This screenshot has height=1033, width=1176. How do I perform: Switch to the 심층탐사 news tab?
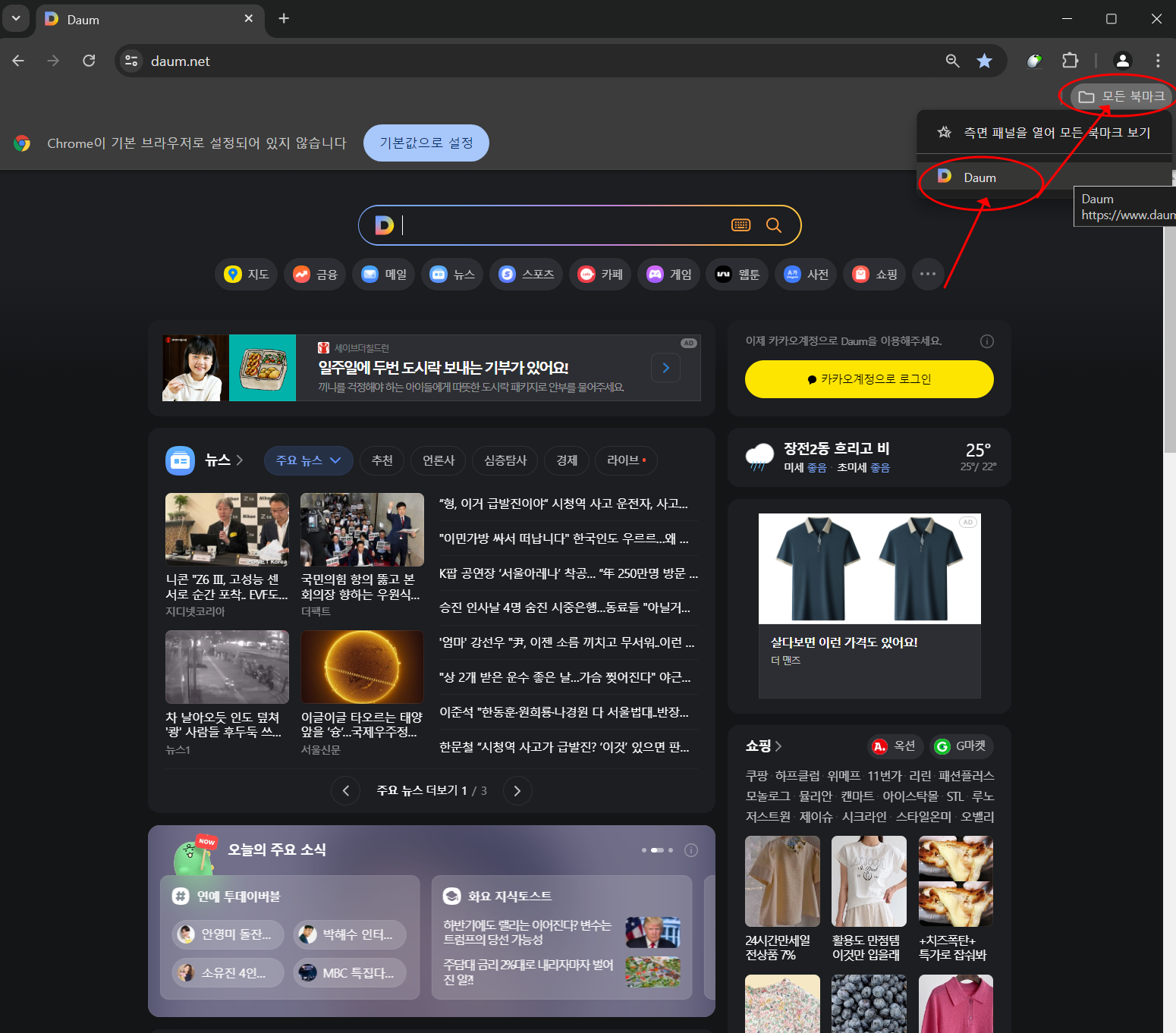pos(505,460)
